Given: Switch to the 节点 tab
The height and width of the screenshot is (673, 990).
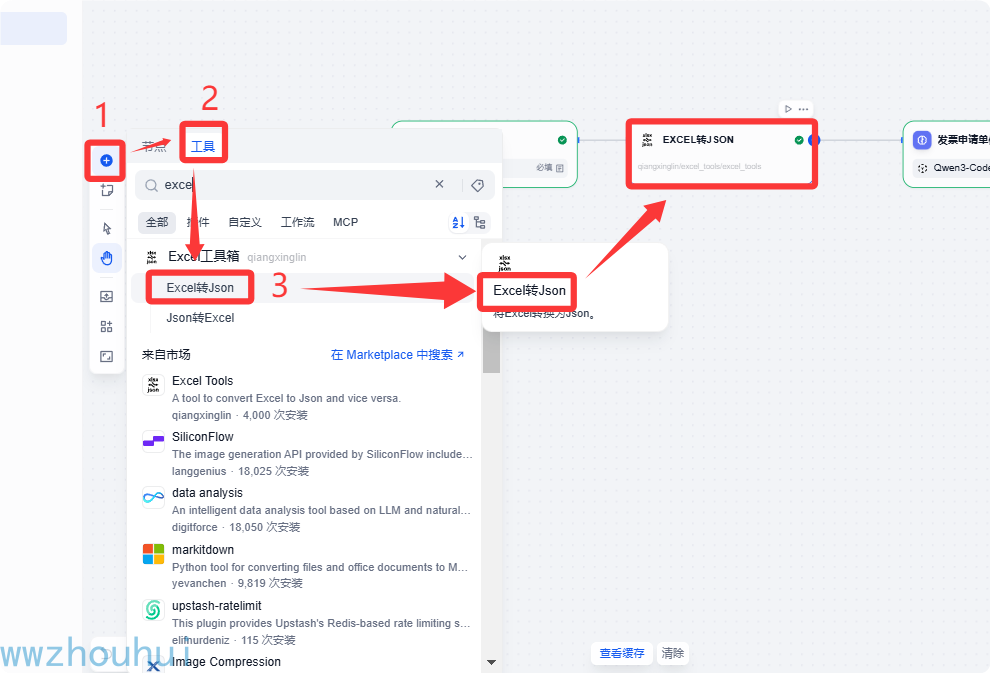Looking at the screenshot, I should coord(154,146).
